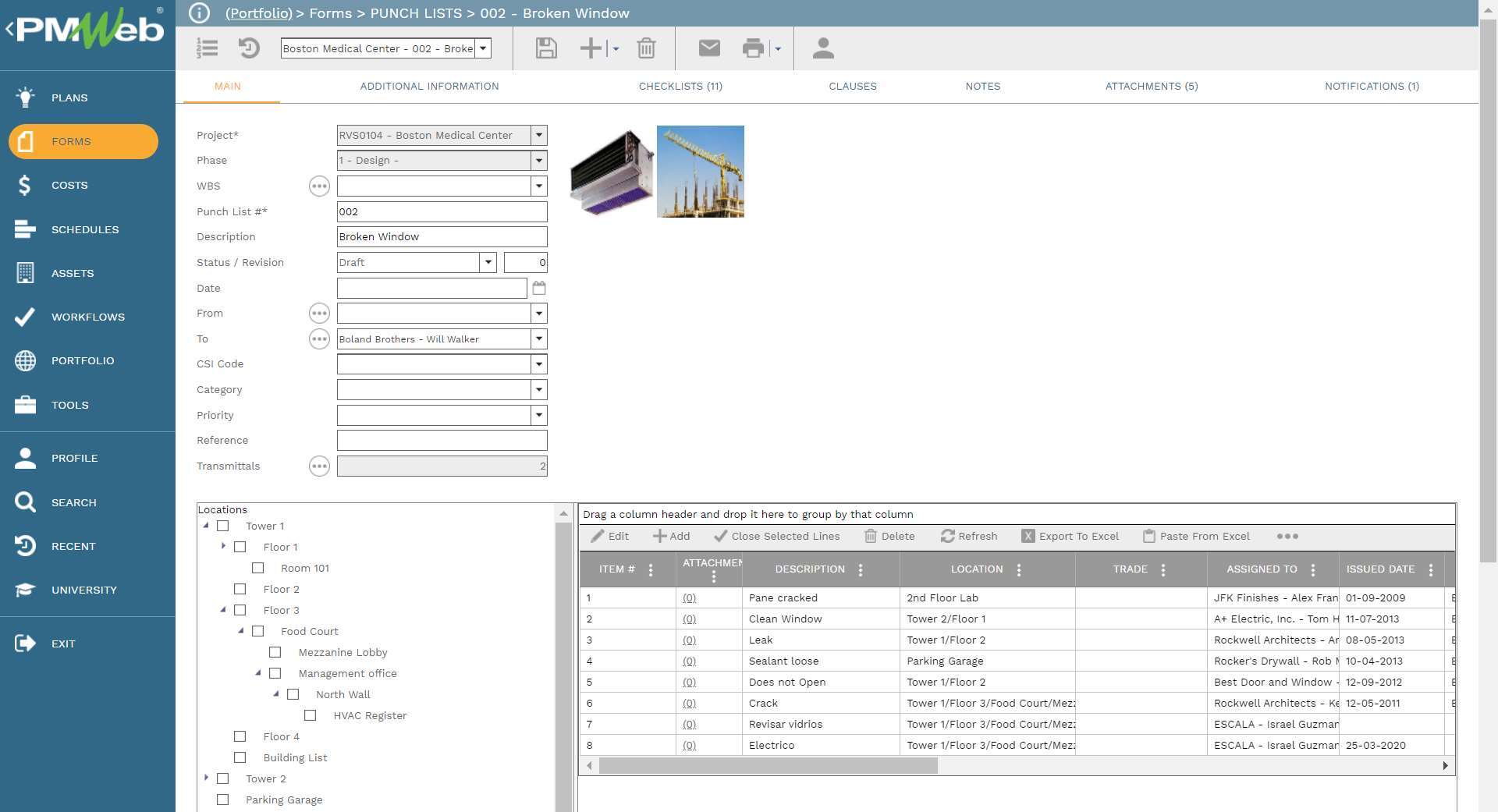Check the Tower 1 location checkbox
Screen dimensions: 1498x812
pos(222,526)
